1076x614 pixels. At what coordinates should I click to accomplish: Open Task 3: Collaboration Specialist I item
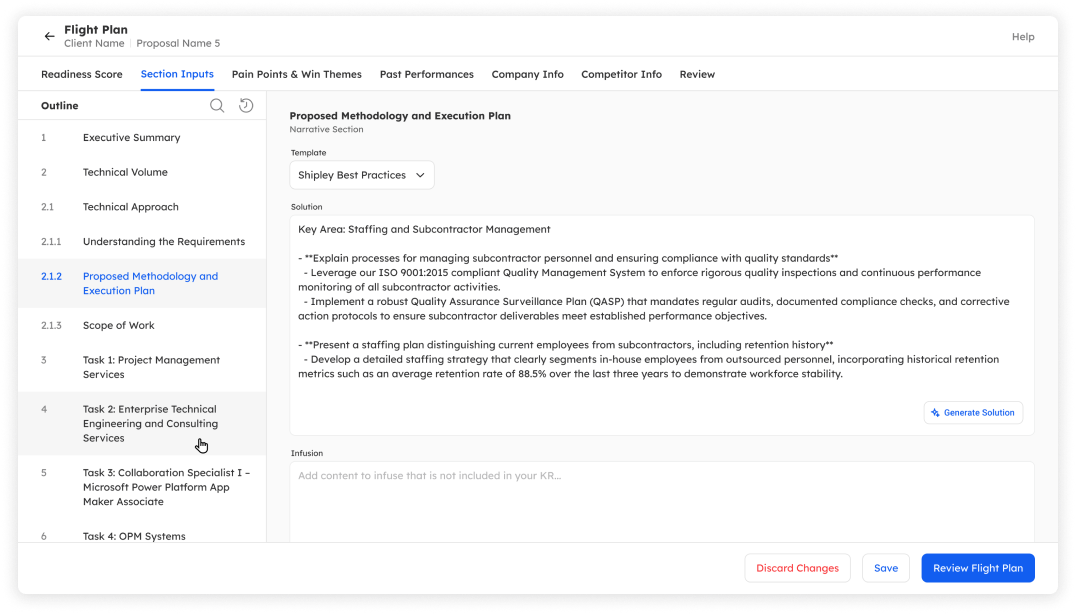[x=142, y=487]
